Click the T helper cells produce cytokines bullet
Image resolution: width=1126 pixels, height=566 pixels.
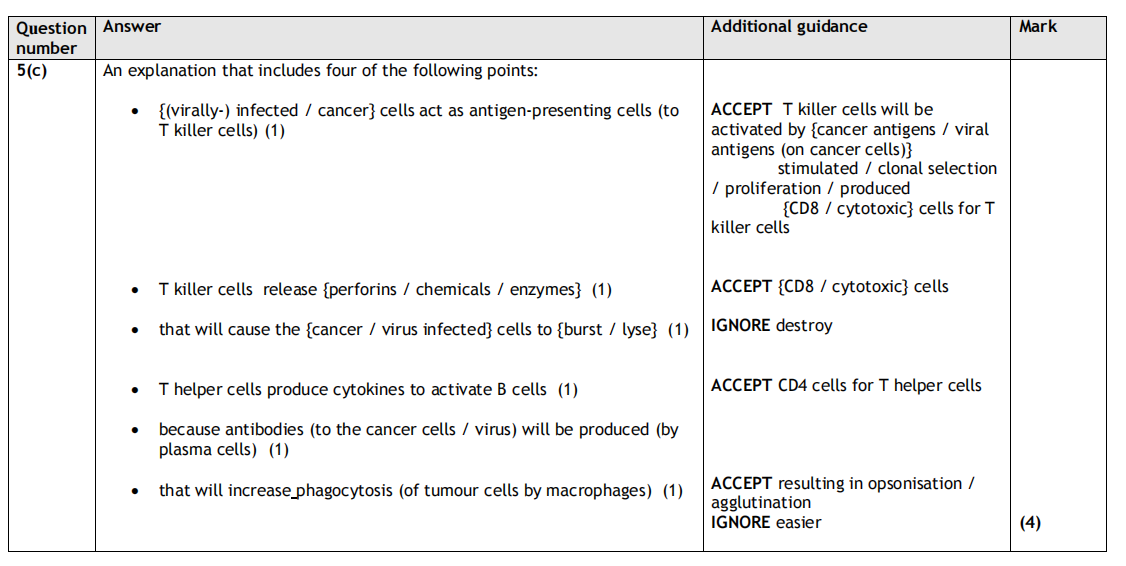[x=368, y=390]
